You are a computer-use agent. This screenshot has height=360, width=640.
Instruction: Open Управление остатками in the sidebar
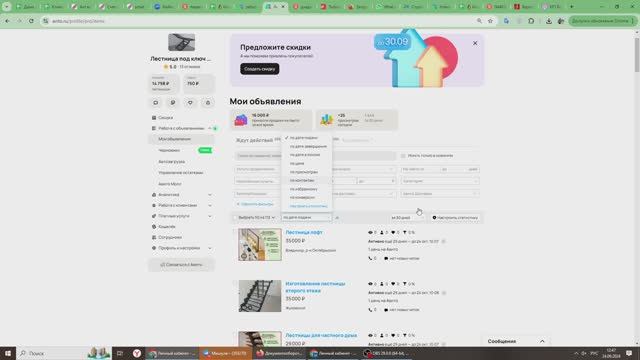(180, 173)
